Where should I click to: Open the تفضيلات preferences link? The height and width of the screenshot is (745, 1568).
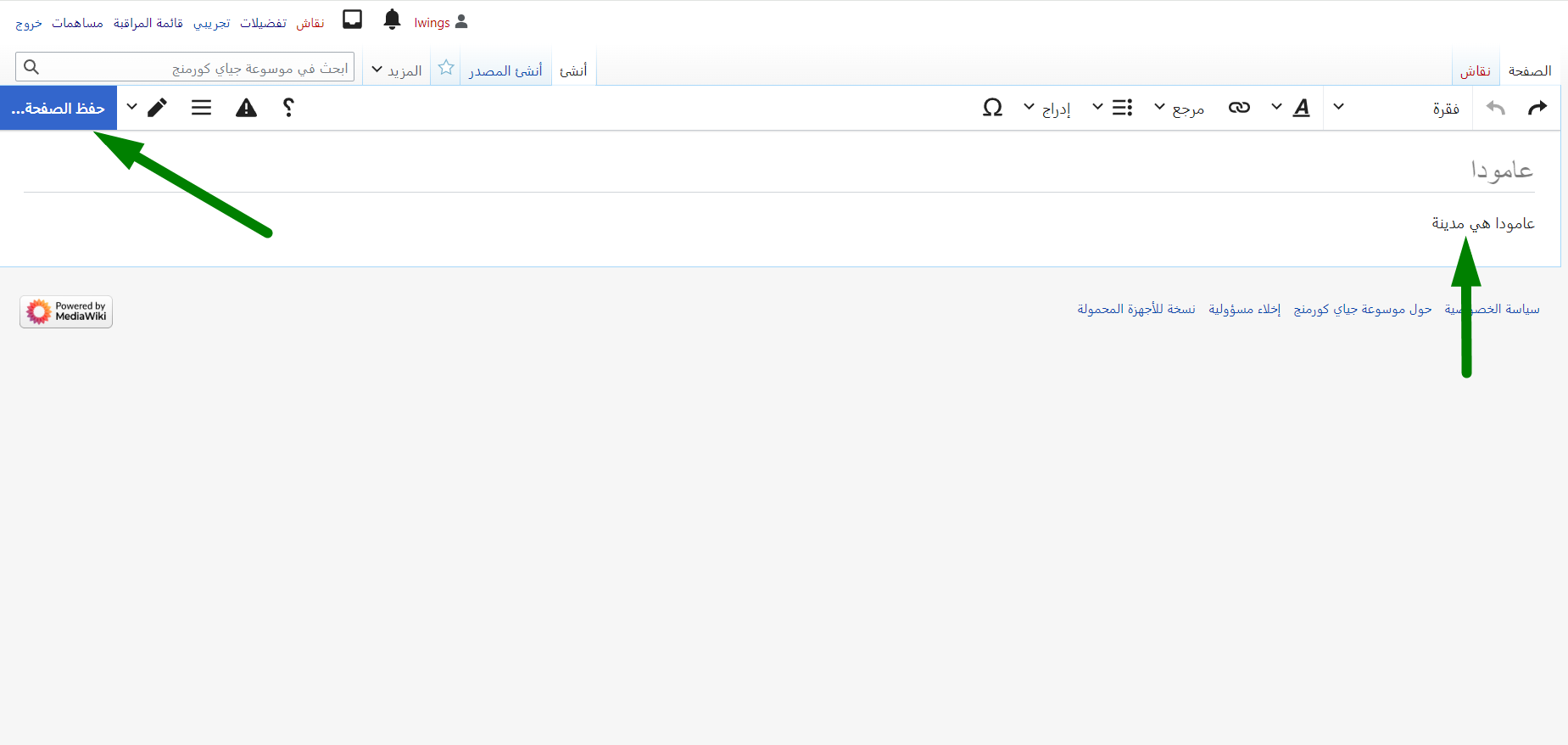point(263,23)
